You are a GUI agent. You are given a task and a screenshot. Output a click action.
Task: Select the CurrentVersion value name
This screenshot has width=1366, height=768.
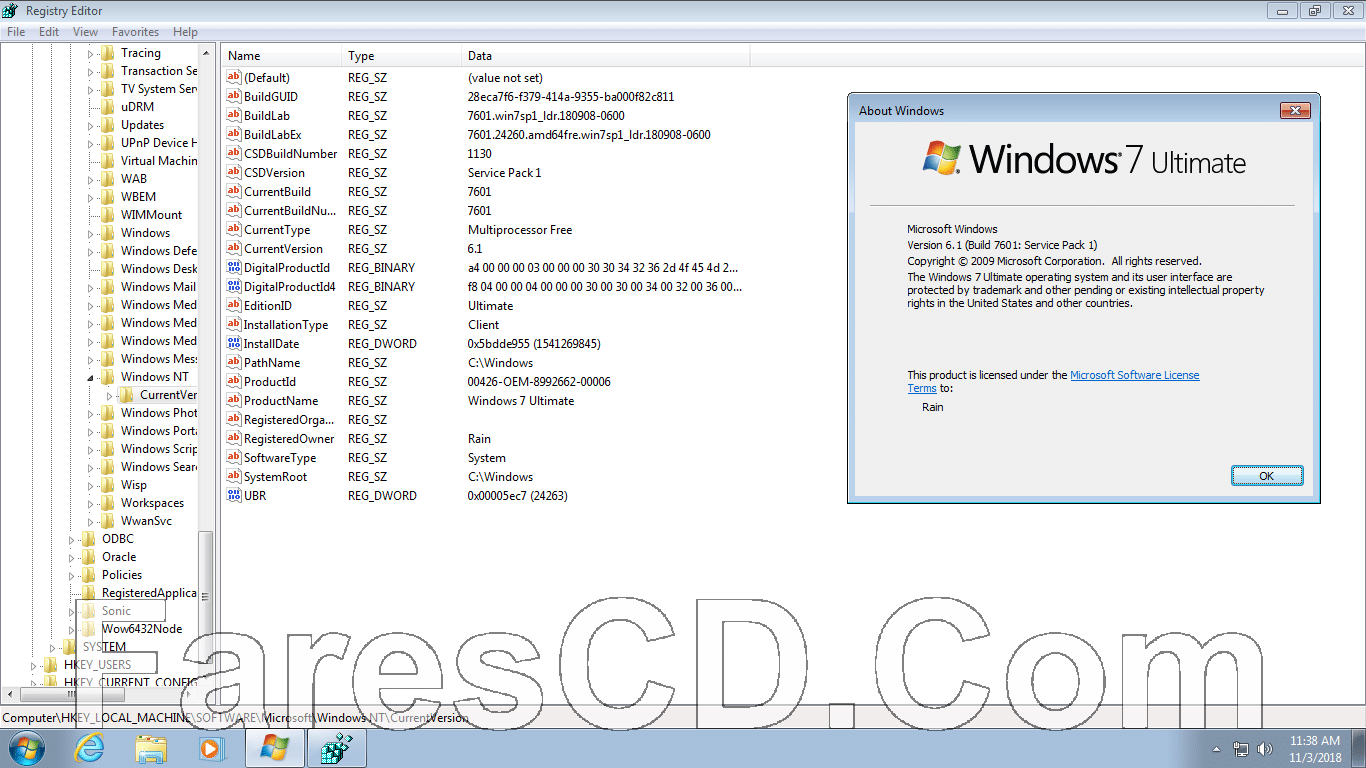pyautogui.click(x=283, y=249)
